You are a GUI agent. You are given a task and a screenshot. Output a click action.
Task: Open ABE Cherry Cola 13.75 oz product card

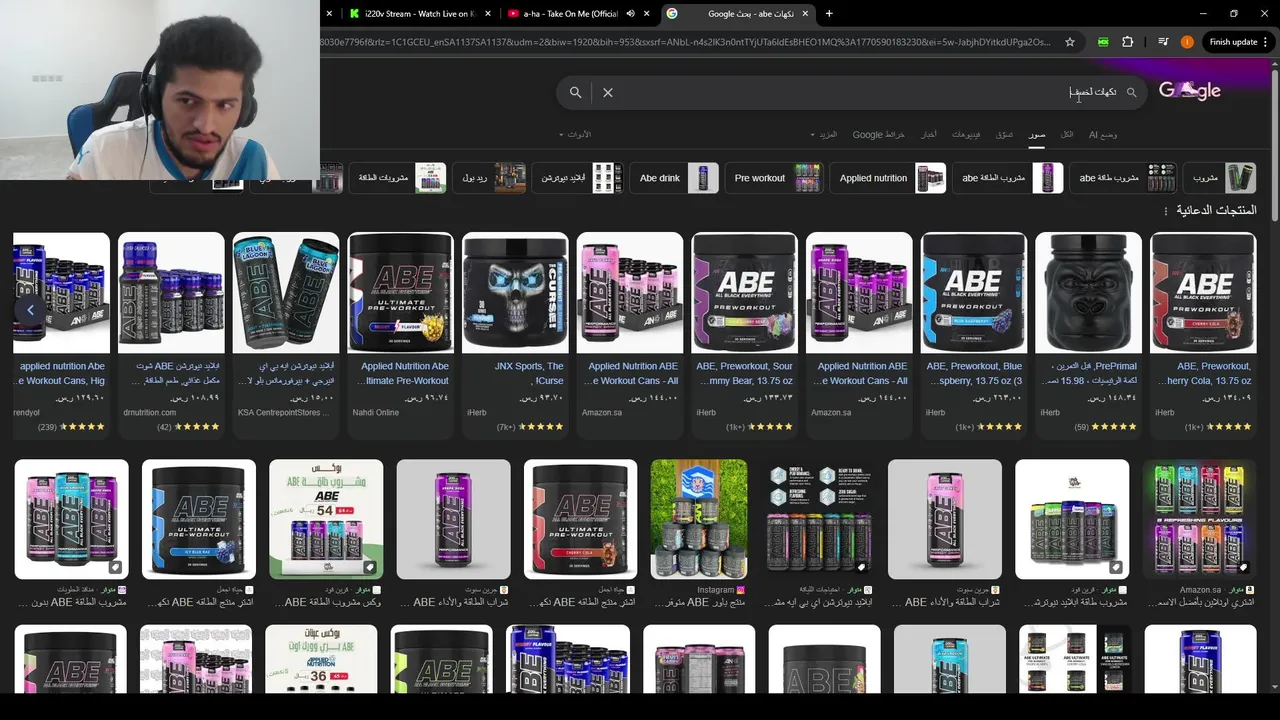(1203, 335)
